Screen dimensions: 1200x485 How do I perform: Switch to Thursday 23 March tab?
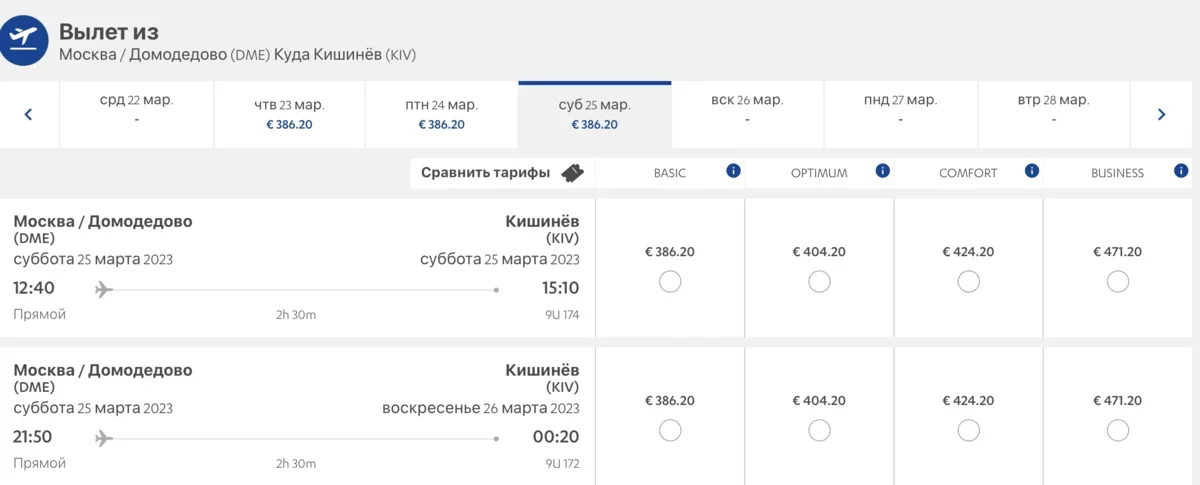coord(289,114)
